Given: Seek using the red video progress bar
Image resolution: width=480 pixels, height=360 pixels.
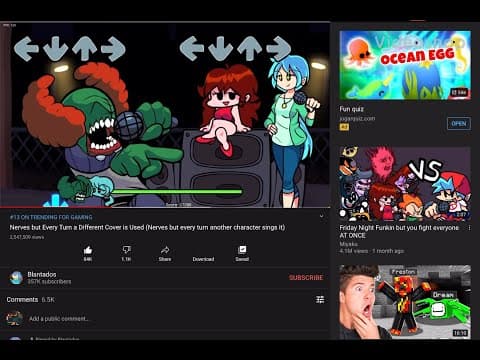Looking at the screenshot, I should coord(165,207).
